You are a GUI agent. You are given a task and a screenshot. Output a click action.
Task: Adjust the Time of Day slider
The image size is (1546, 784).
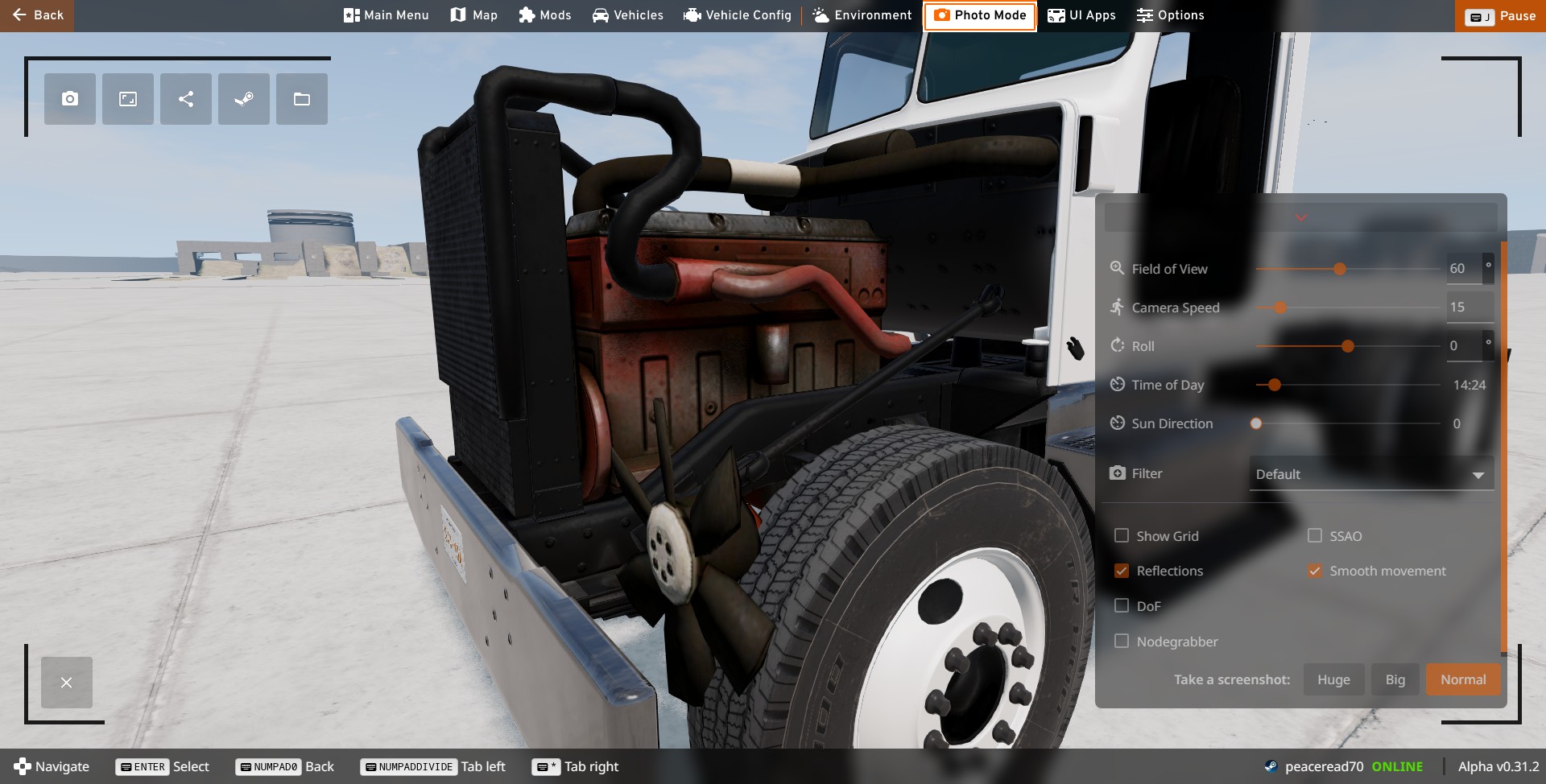click(1348, 385)
